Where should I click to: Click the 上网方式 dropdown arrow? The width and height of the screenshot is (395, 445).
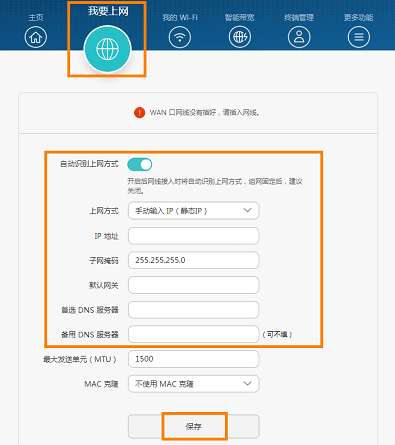tap(247, 210)
